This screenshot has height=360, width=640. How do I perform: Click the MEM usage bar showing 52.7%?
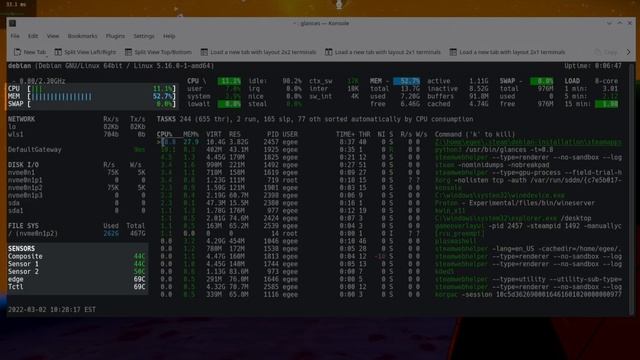pos(92,96)
